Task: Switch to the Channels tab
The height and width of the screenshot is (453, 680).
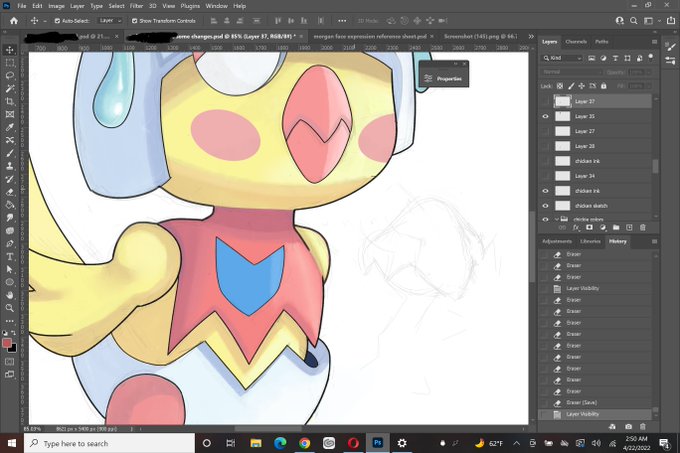Action: (576, 42)
